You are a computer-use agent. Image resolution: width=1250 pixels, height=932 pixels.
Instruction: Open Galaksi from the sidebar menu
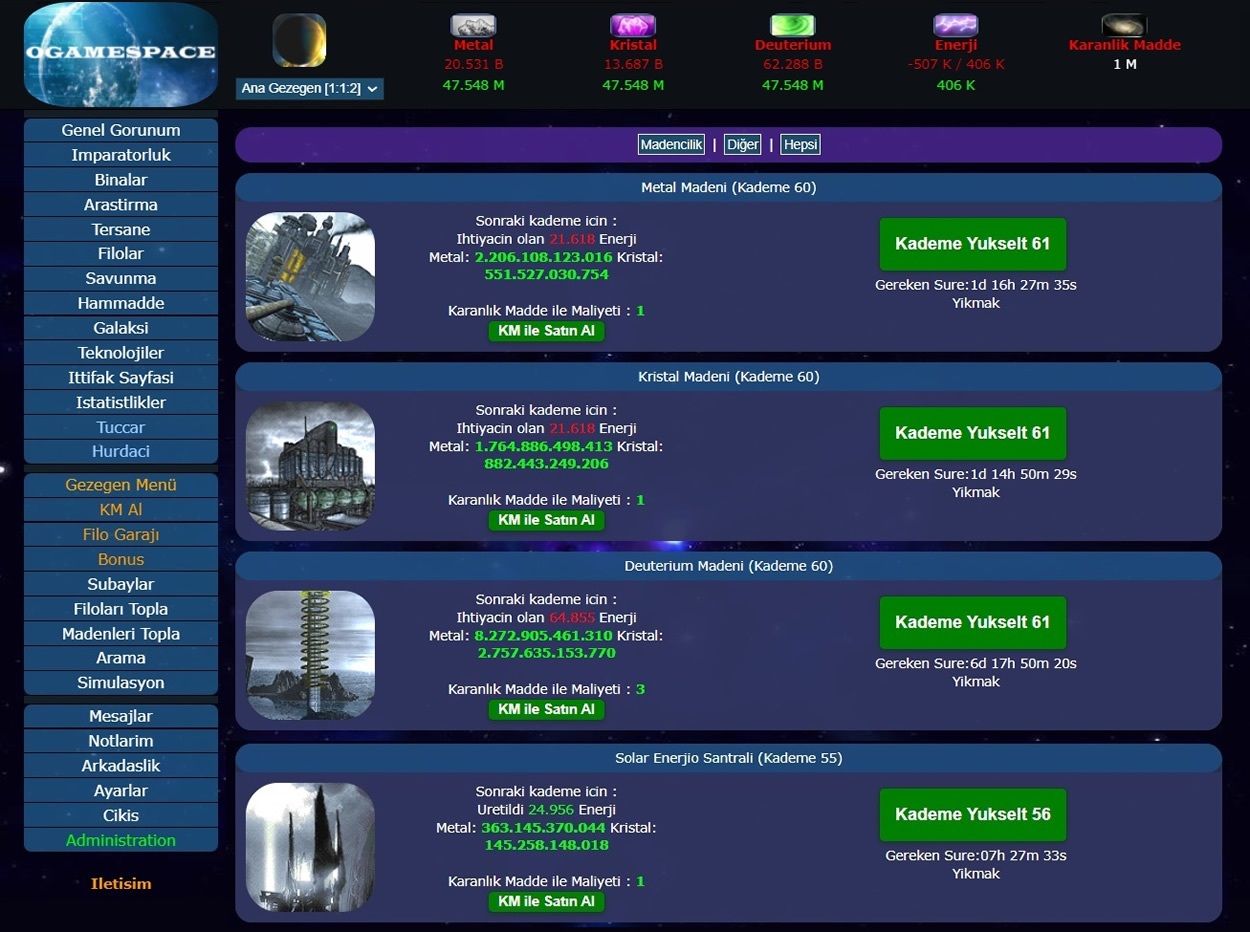121,328
